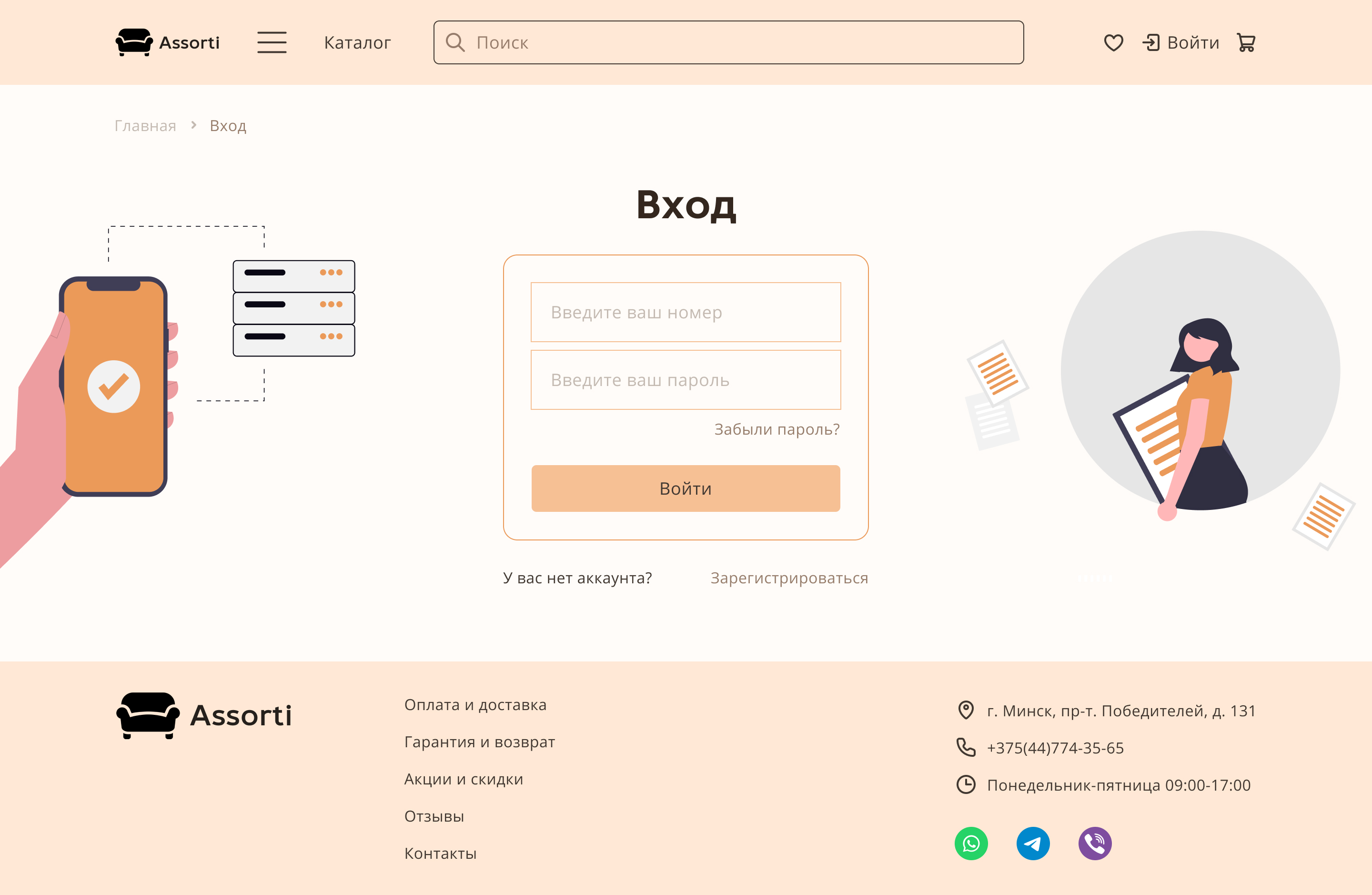Open WhatsApp chat icon in footer
Viewport: 1372px width, 895px height.
tap(971, 844)
